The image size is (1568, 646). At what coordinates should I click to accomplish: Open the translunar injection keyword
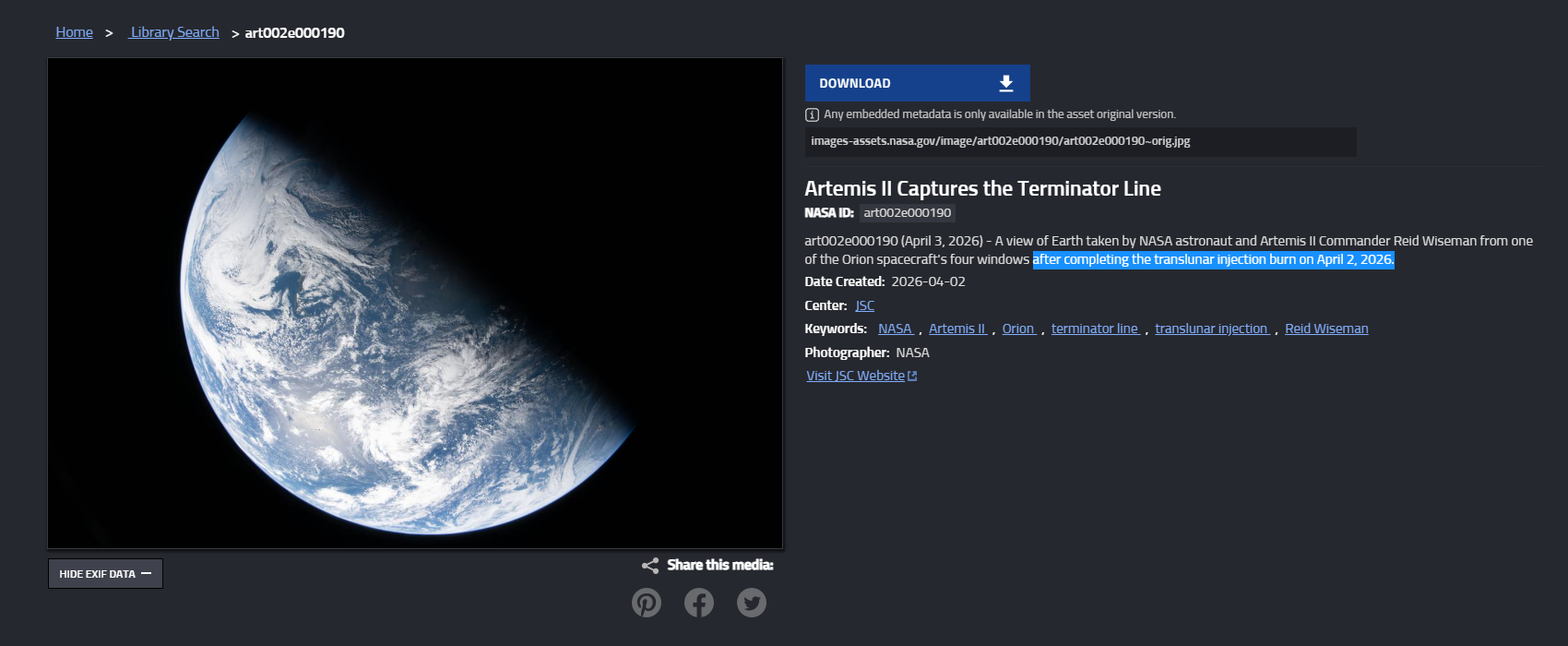coord(1212,329)
